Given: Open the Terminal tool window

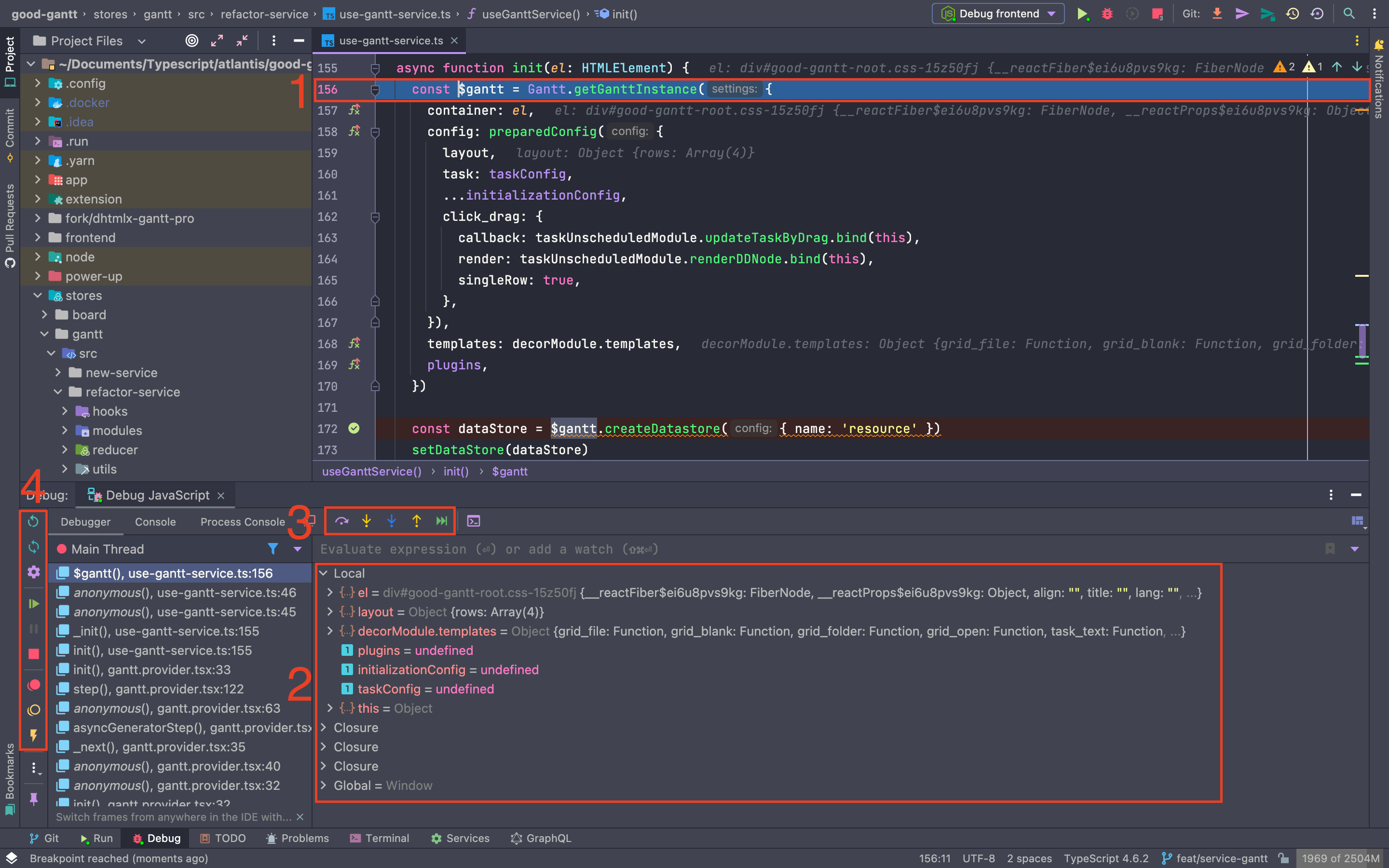Looking at the screenshot, I should point(379,838).
